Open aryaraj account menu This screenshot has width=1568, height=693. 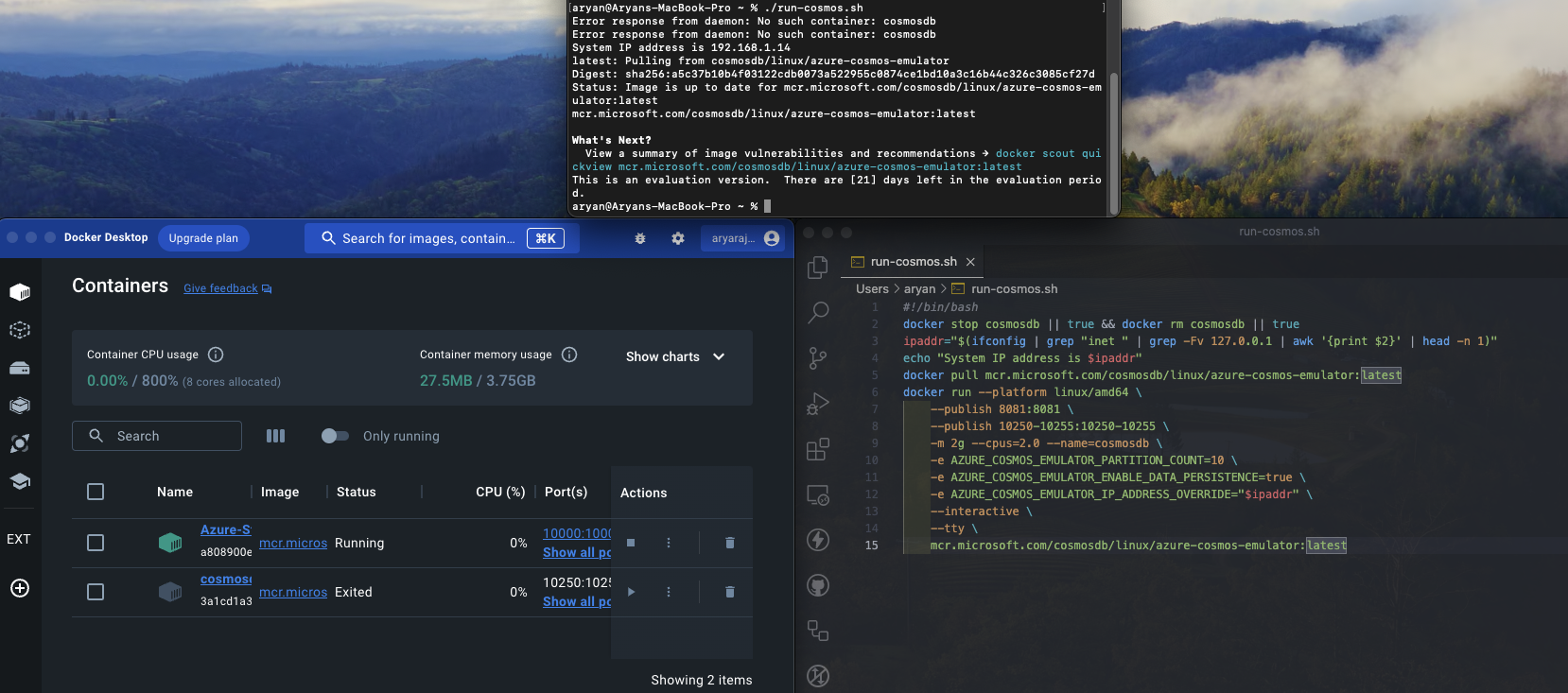pos(744,238)
